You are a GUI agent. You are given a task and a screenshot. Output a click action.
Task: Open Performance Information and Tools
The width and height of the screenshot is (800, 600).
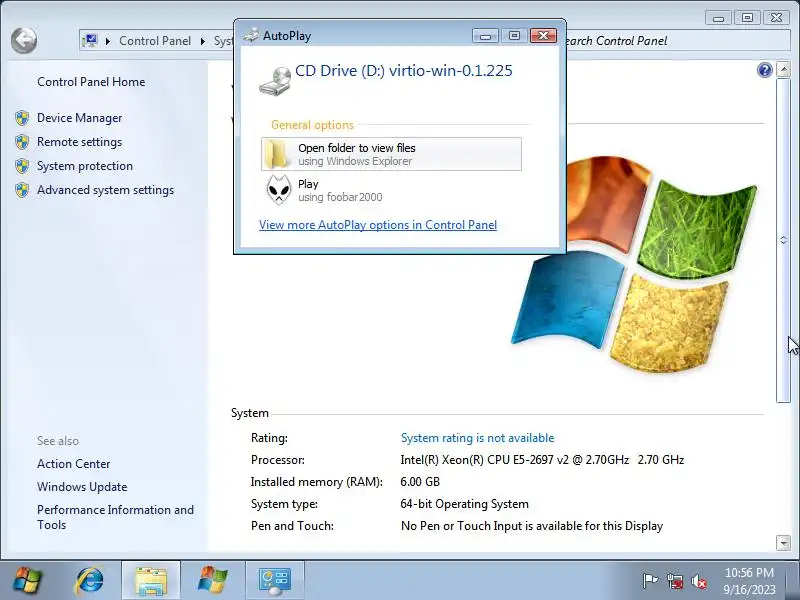point(115,517)
